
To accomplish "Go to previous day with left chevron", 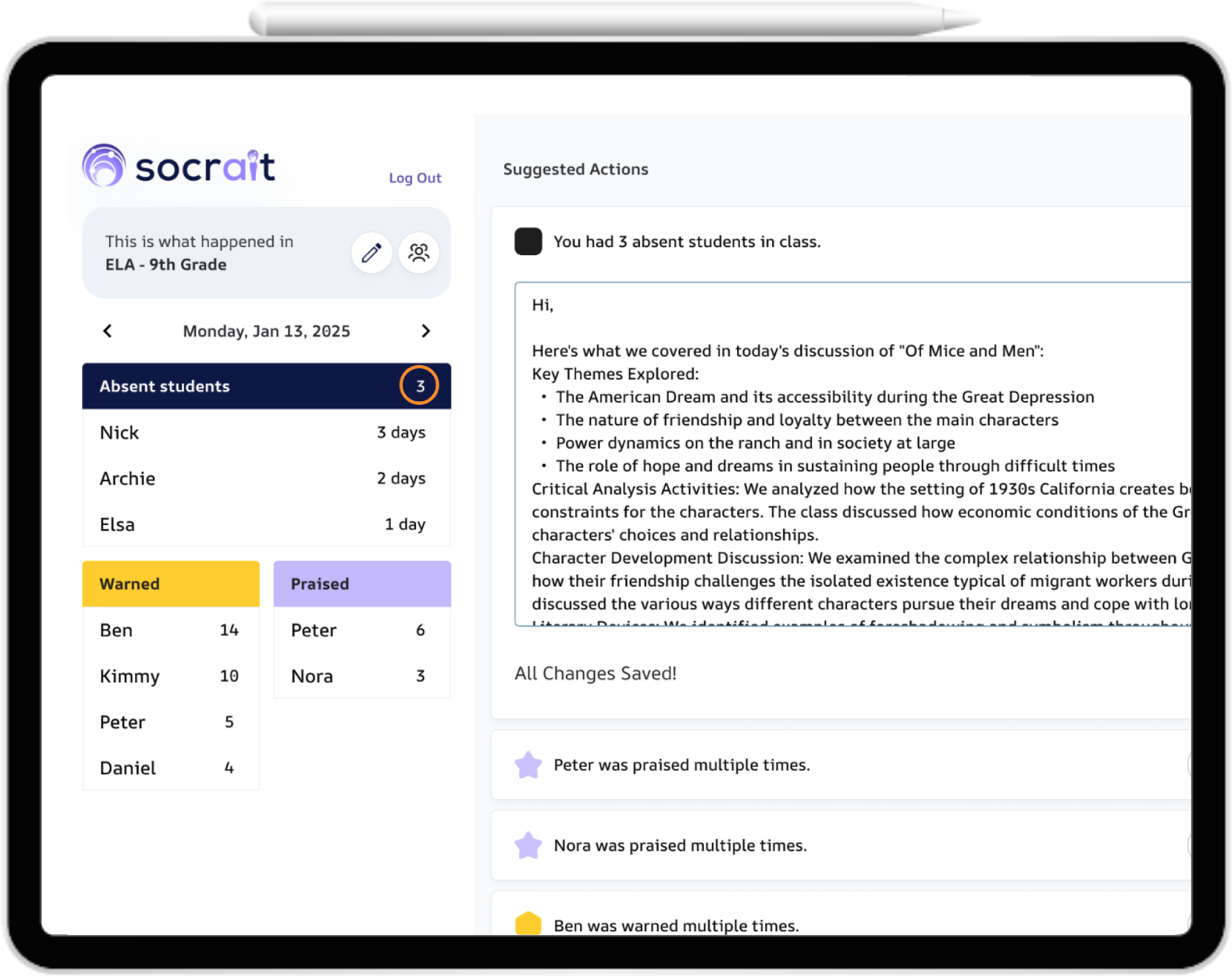I will [108, 331].
